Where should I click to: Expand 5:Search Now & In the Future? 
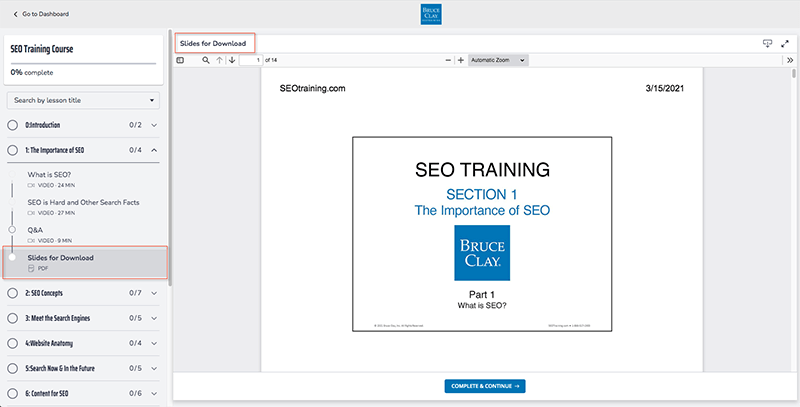click(154, 368)
